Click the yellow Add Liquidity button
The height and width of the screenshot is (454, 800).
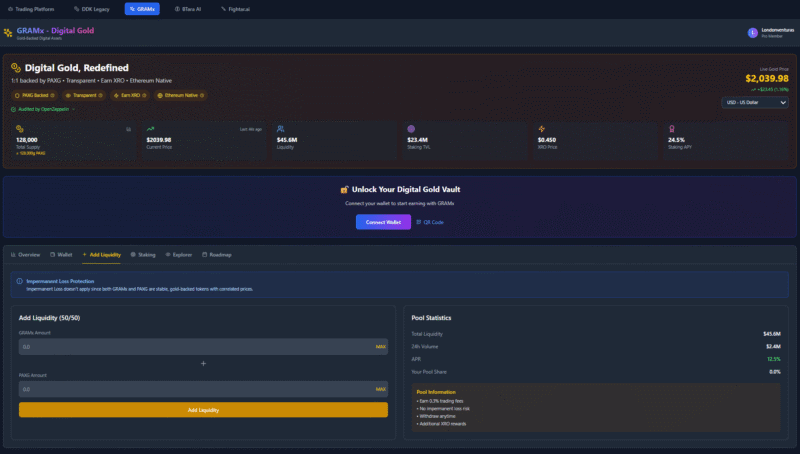tap(203, 410)
